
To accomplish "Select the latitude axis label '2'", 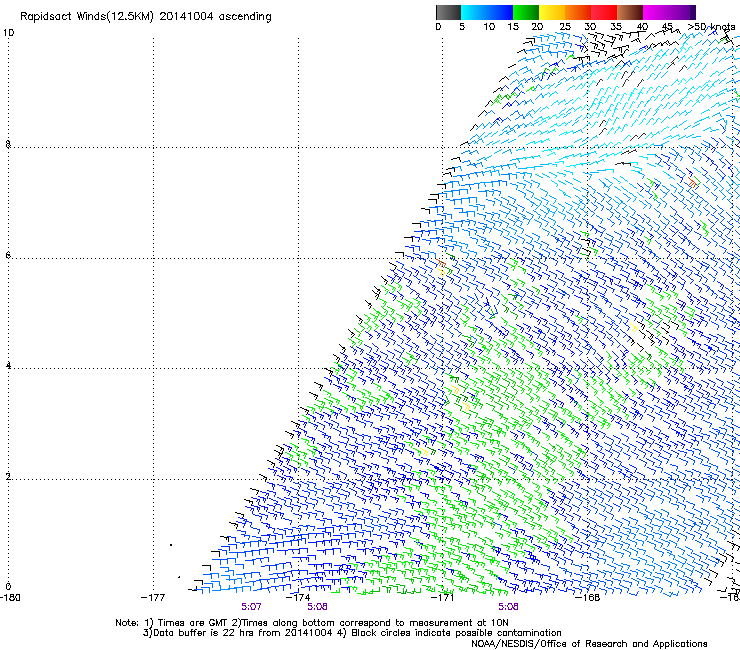I will tap(8, 477).
